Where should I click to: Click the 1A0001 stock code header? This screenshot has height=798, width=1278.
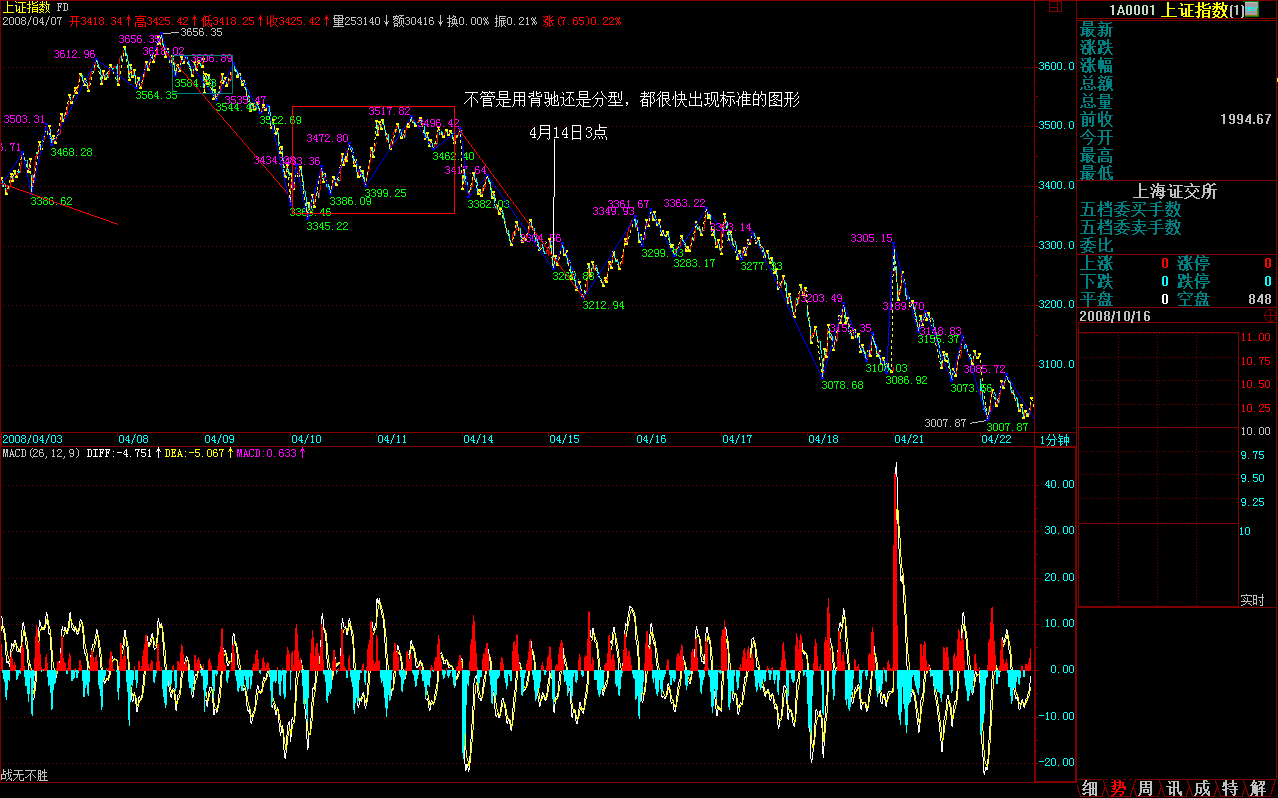1132,10
